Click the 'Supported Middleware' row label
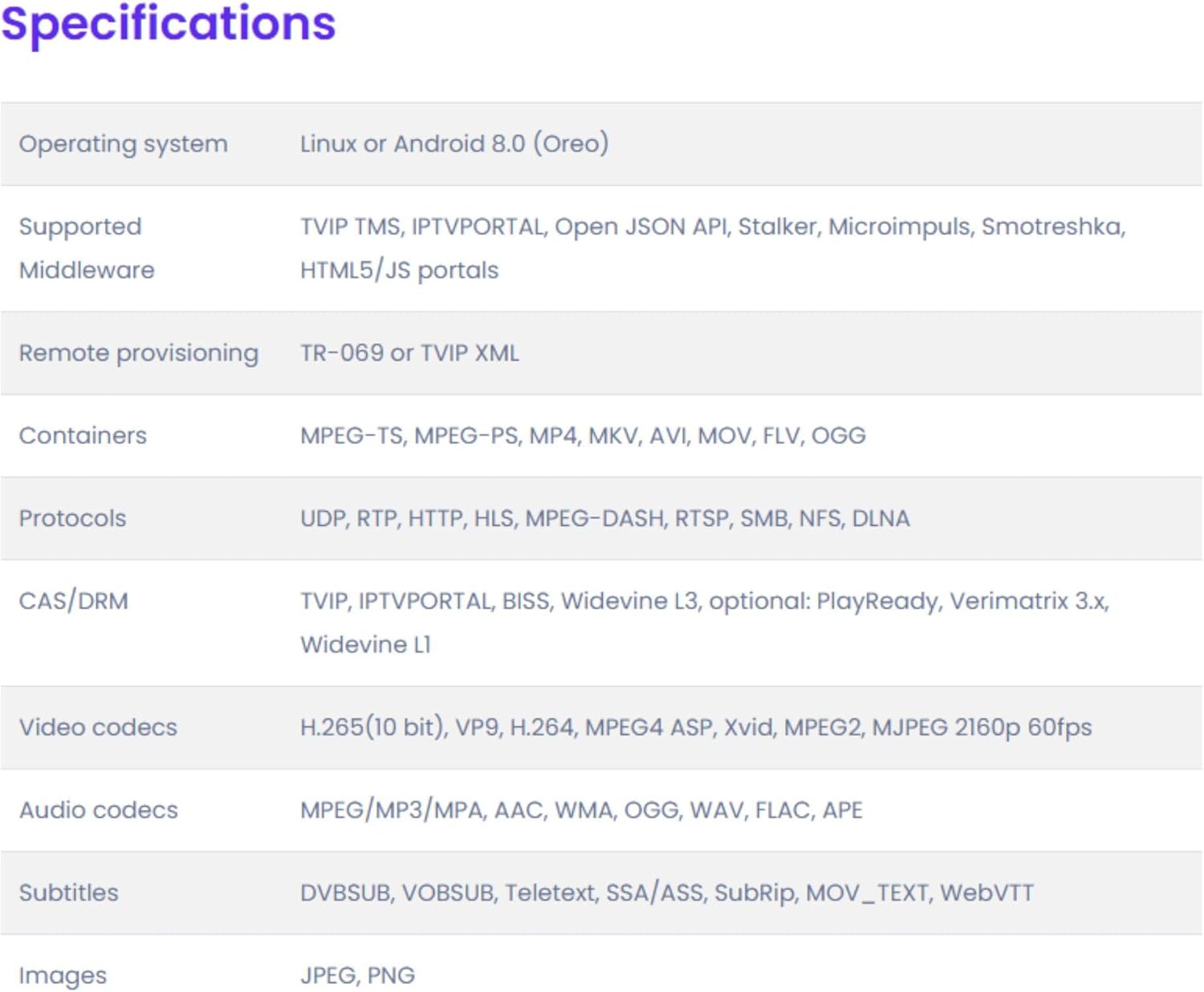 [x=87, y=248]
